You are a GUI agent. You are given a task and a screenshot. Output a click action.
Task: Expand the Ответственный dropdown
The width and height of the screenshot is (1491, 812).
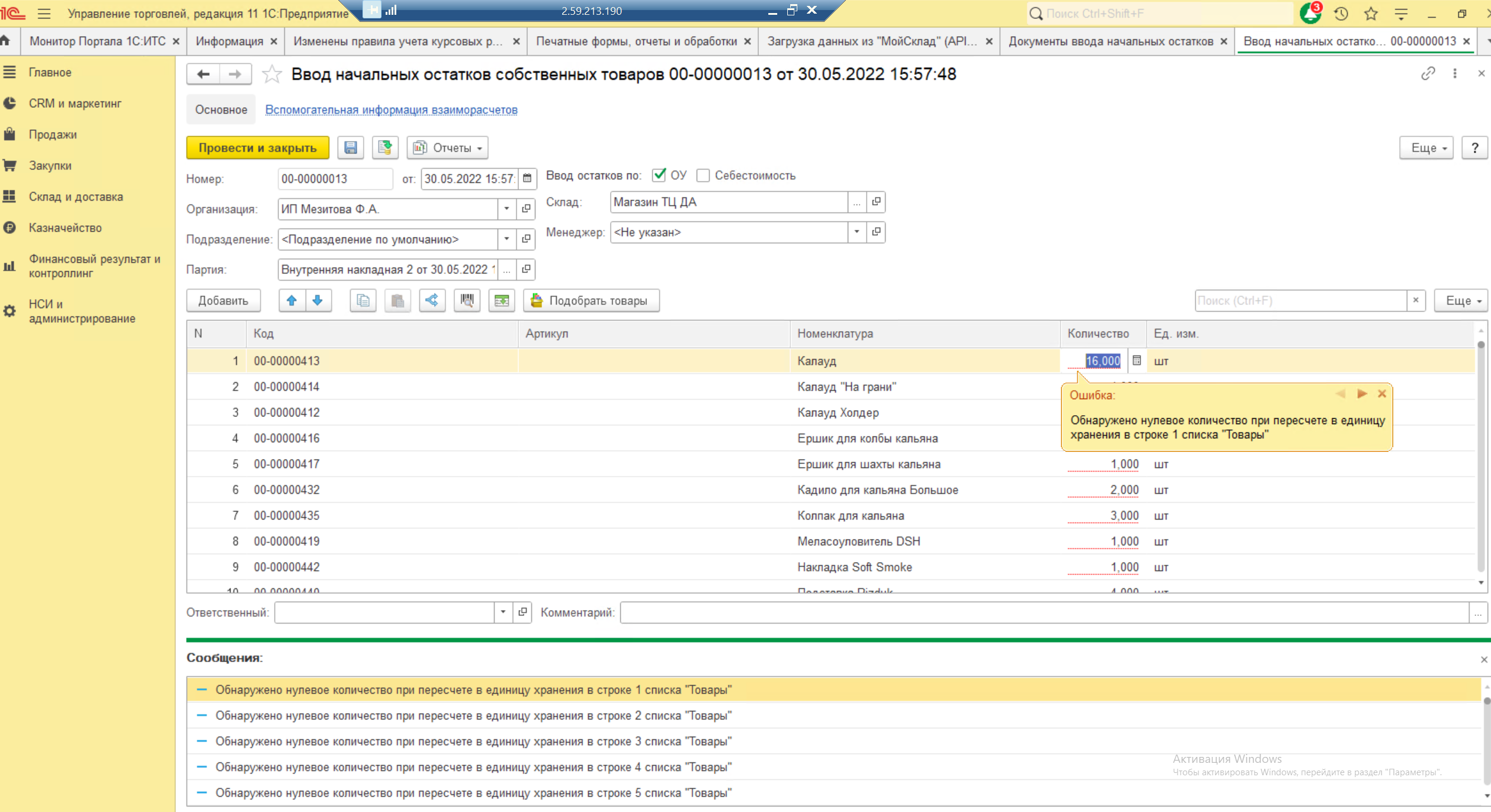[x=503, y=612]
